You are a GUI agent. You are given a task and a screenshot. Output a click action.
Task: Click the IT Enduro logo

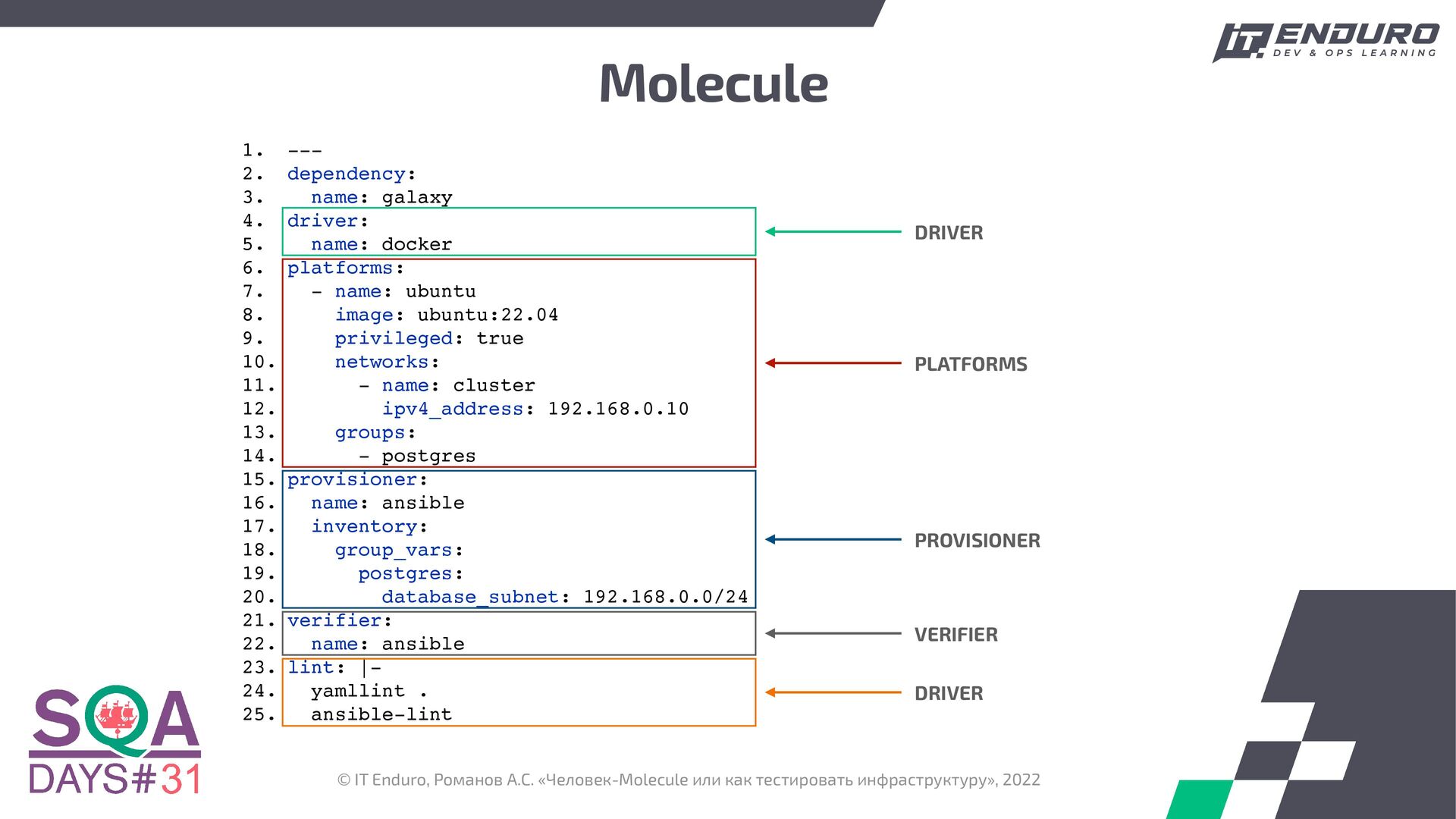click(x=1325, y=42)
